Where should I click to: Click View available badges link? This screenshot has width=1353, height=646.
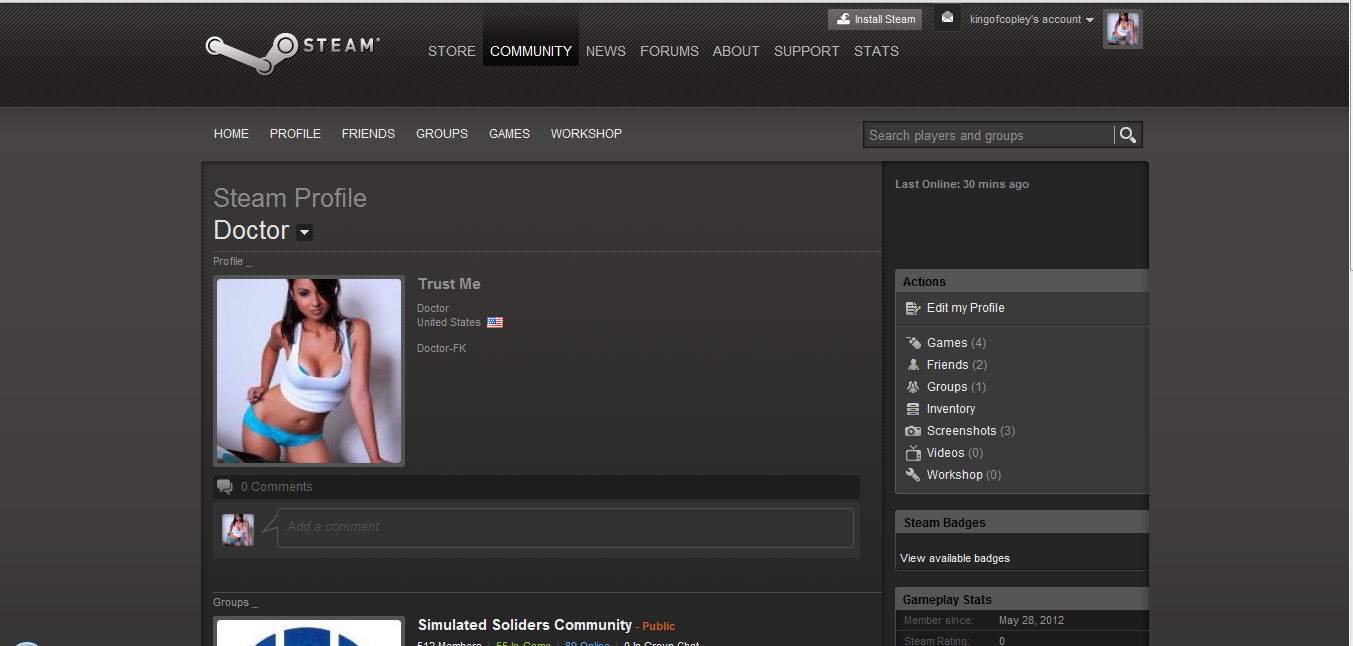point(955,558)
